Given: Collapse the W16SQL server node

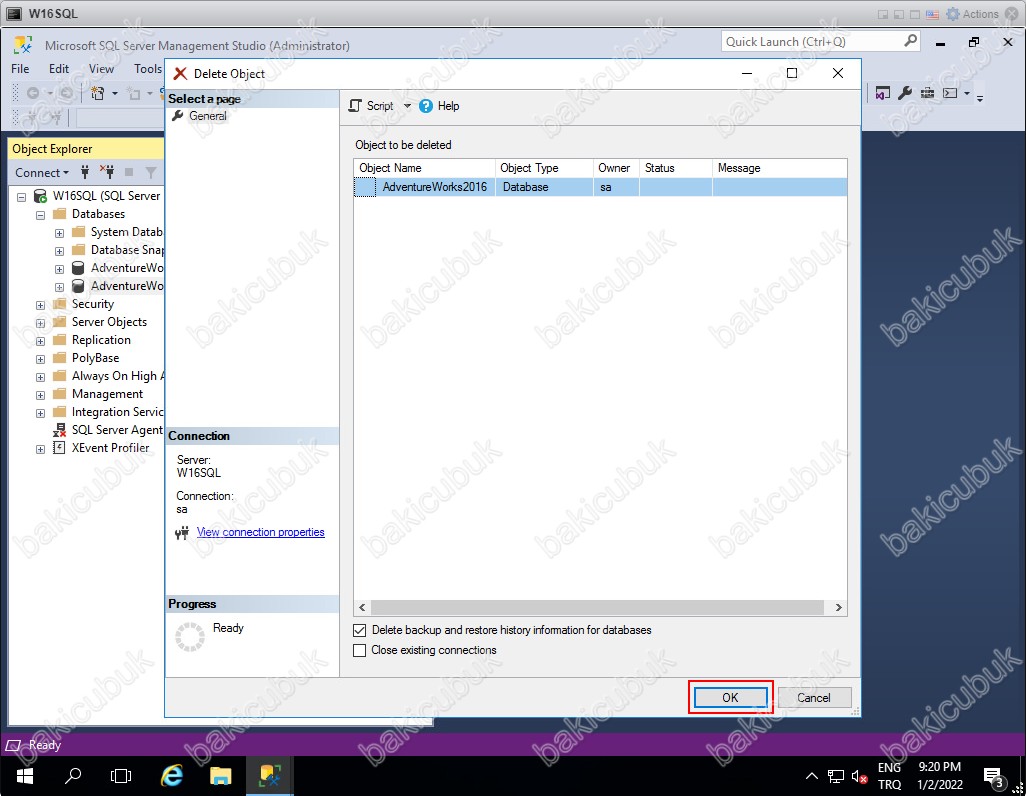Looking at the screenshot, I should pyautogui.click(x=22, y=196).
